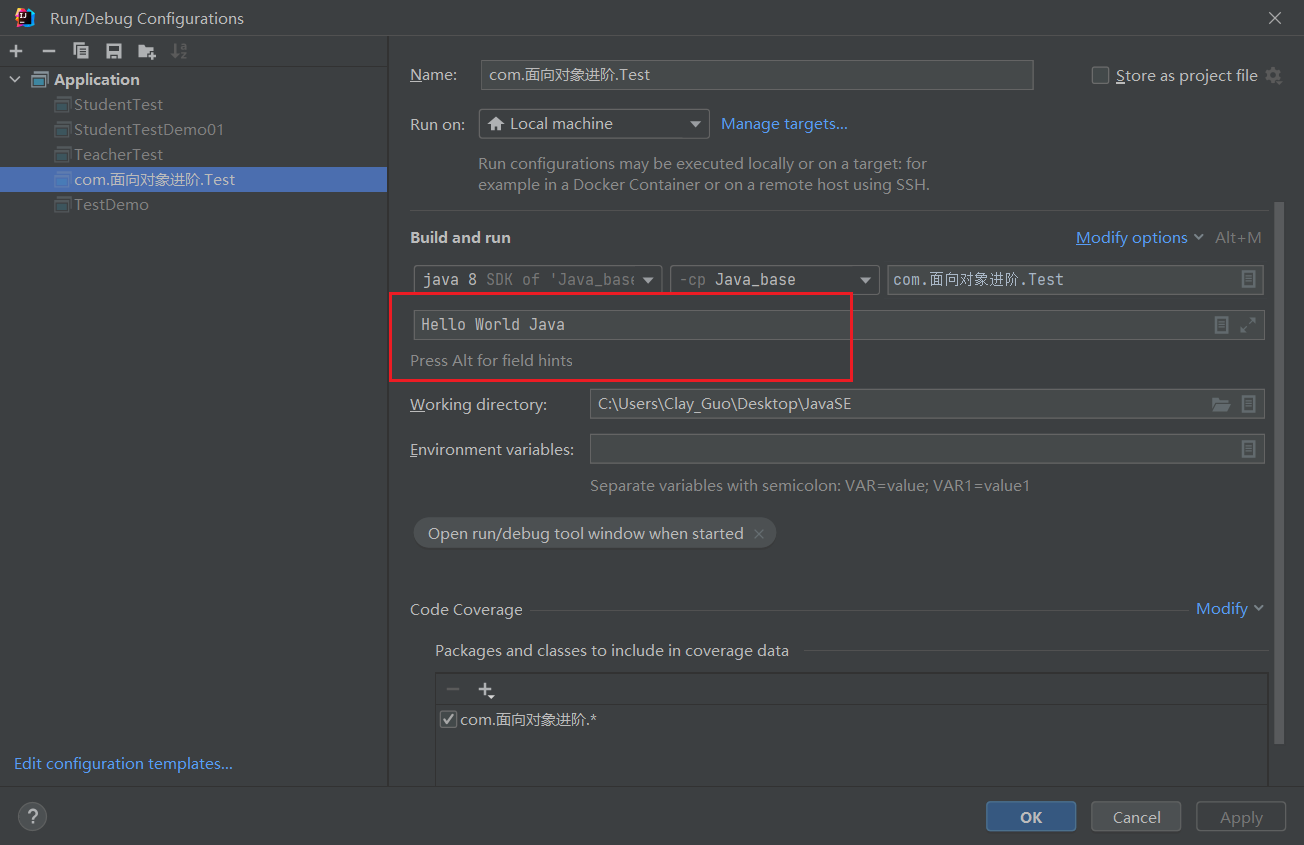Screen dimensions: 1304x845
Task: Open the -cp Java_base classpath dropdown
Action: pos(774,280)
